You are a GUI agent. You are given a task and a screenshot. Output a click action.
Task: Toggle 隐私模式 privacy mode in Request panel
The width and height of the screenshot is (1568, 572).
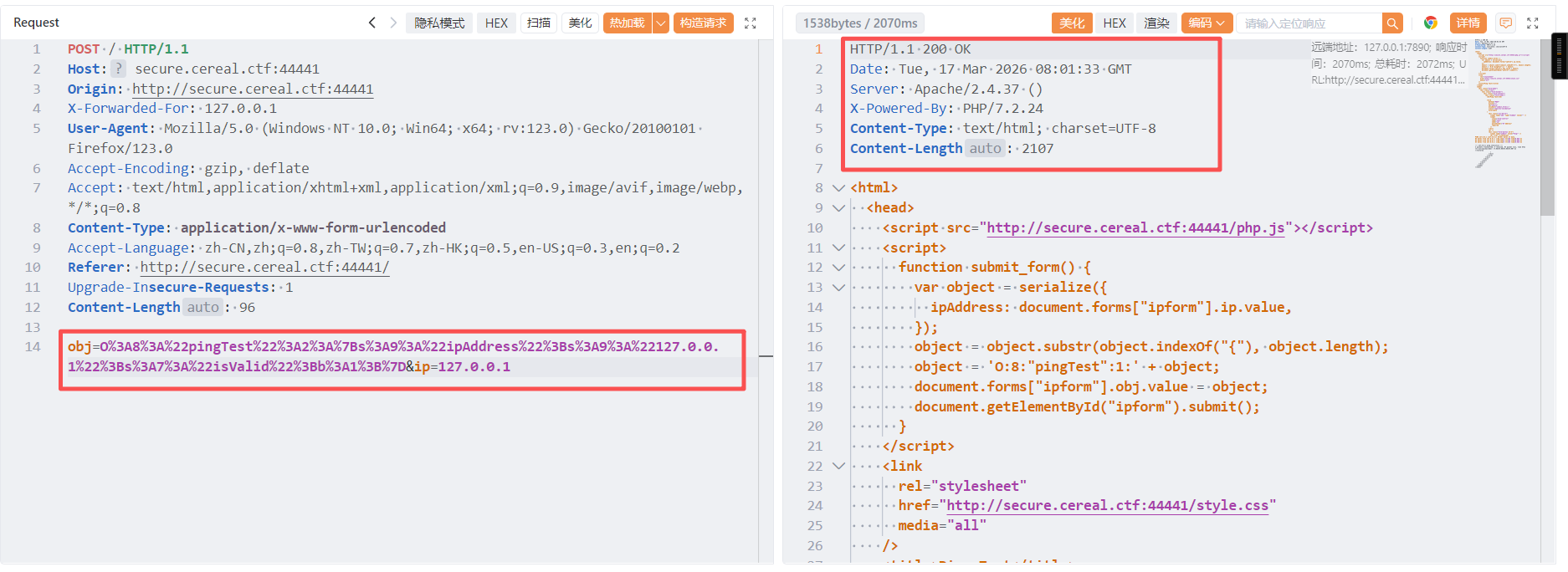(439, 23)
